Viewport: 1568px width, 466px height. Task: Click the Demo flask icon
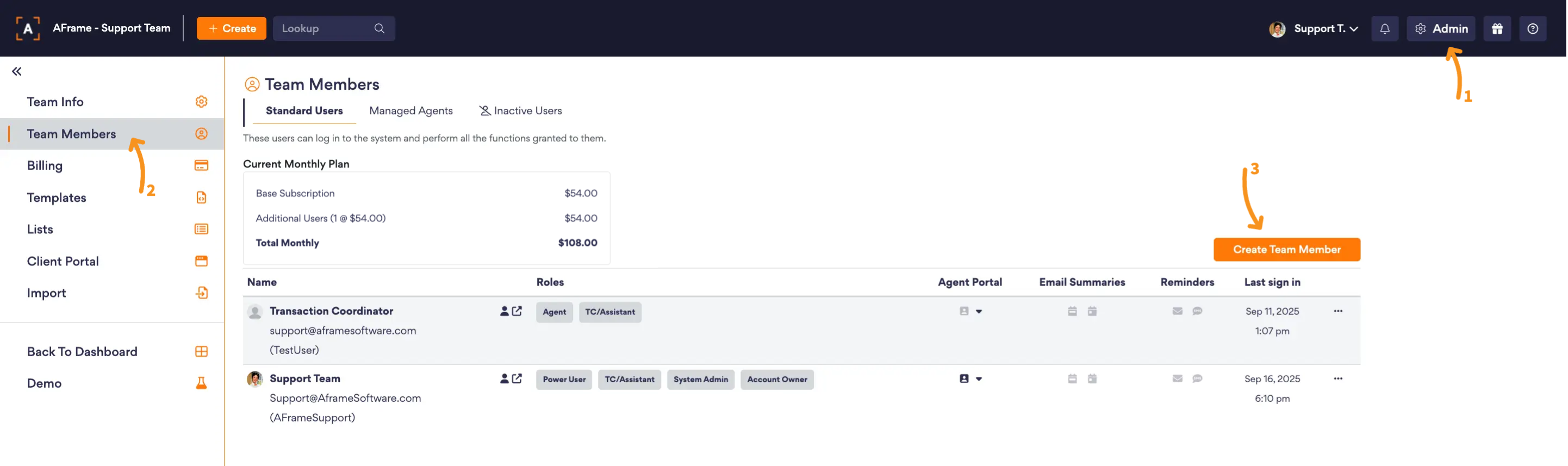(x=201, y=383)
